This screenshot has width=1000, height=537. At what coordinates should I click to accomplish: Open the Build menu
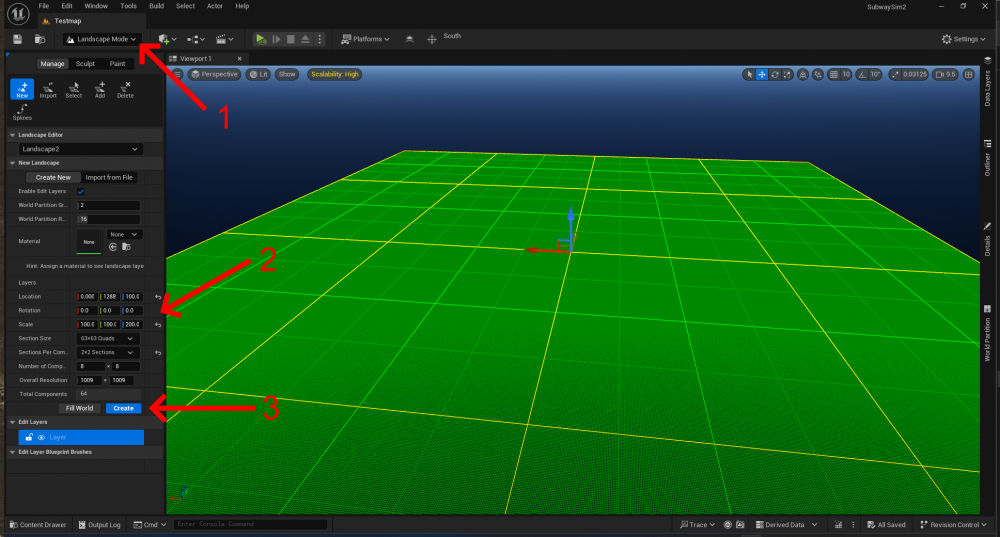tap(155, 6)
